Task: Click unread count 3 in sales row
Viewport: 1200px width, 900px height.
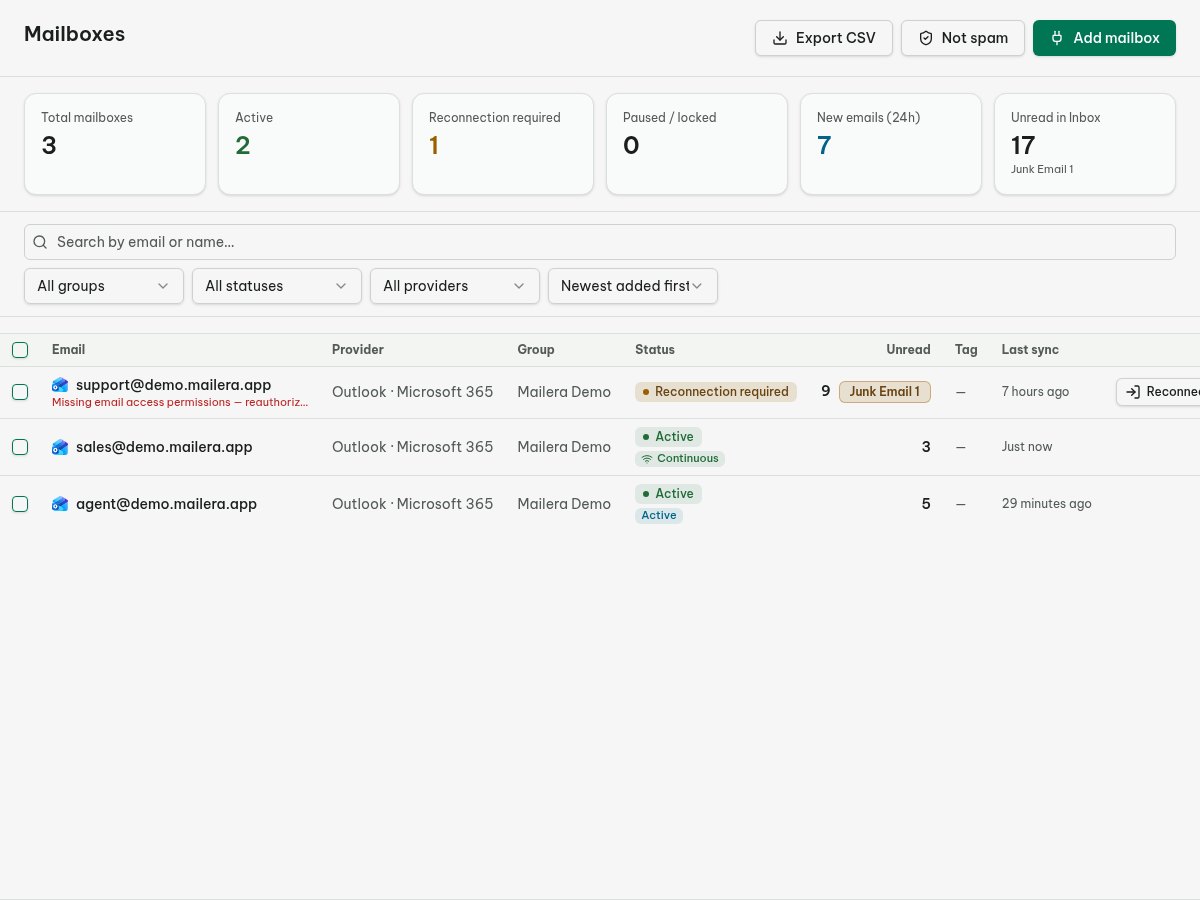Action: 926,447
